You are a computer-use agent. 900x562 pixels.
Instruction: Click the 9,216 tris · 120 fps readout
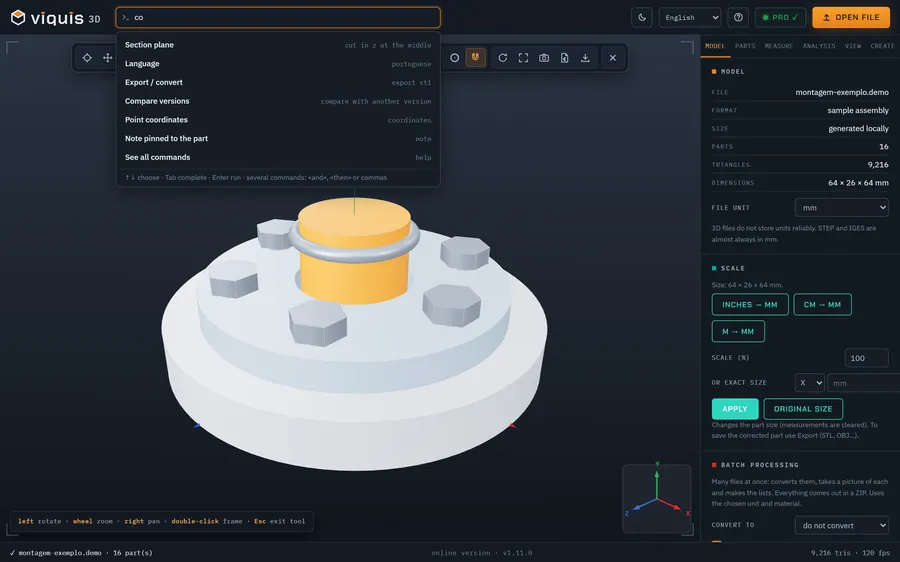click(850, 553)
